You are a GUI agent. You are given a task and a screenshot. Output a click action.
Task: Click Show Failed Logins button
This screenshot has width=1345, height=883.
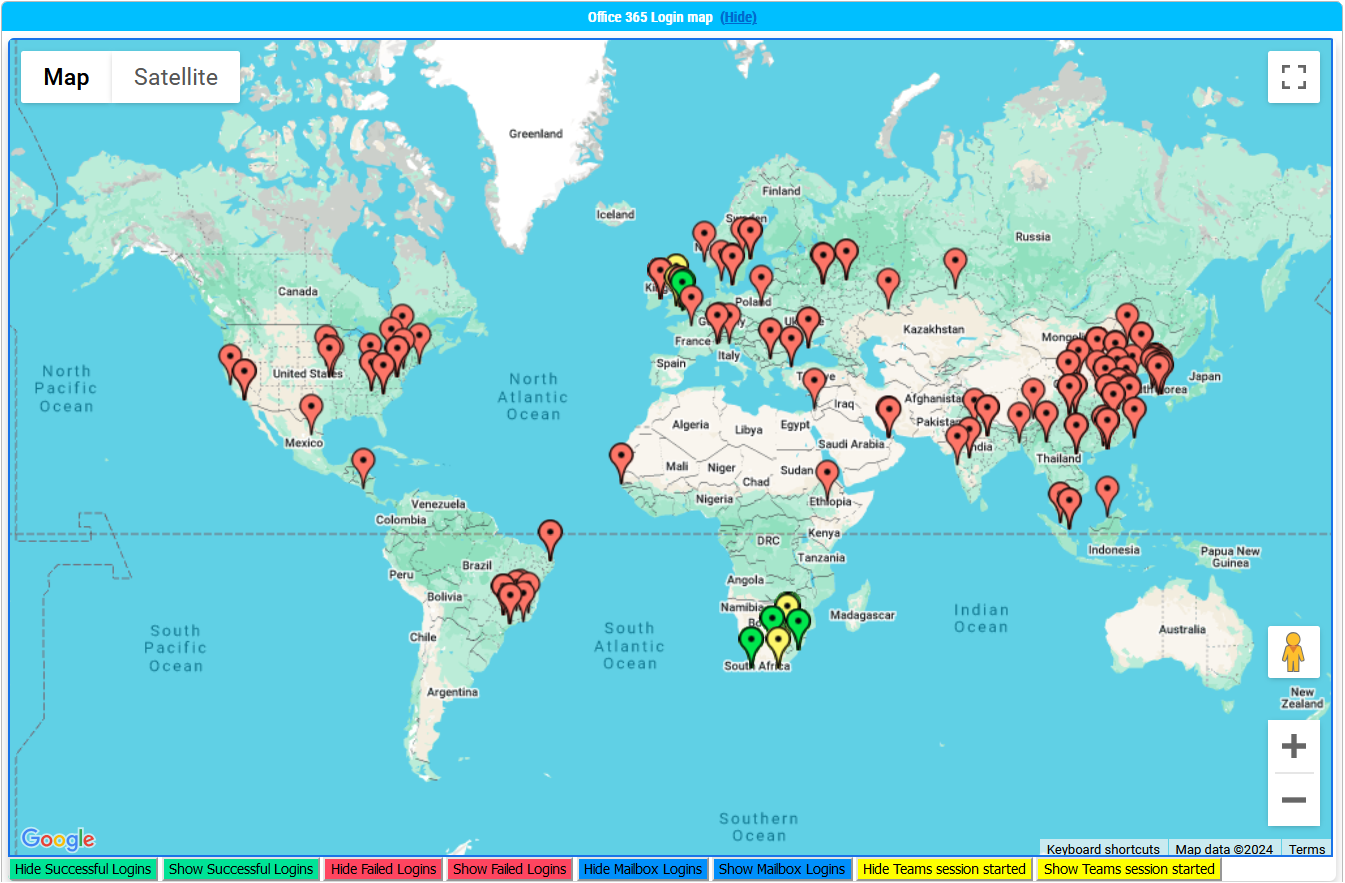point(510,869)
